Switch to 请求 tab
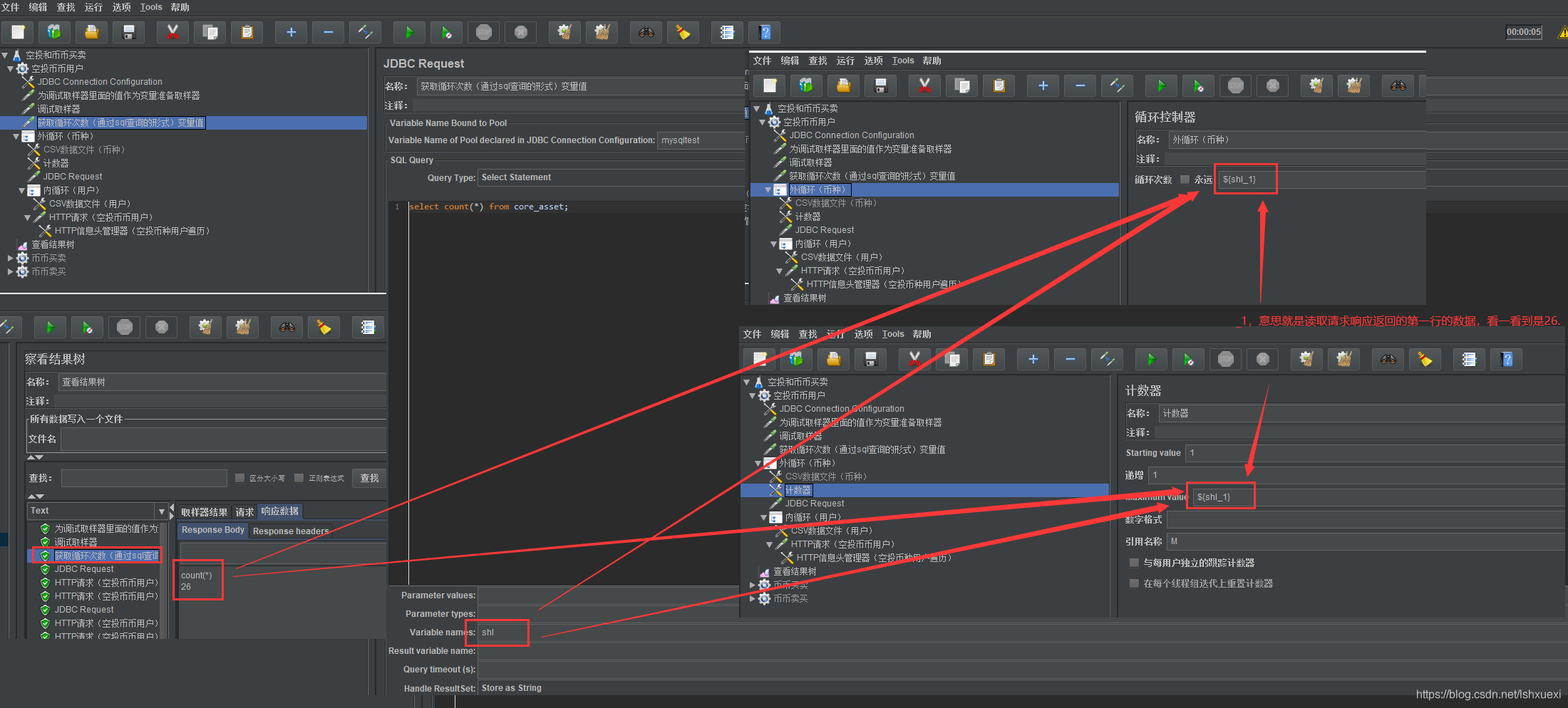 [244, 512]
